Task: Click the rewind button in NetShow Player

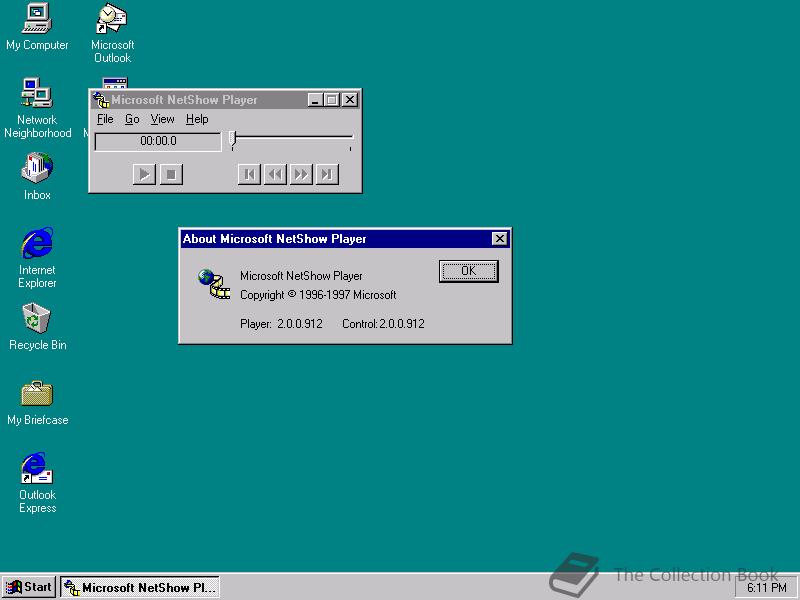Action: click(x=275, y=174)
